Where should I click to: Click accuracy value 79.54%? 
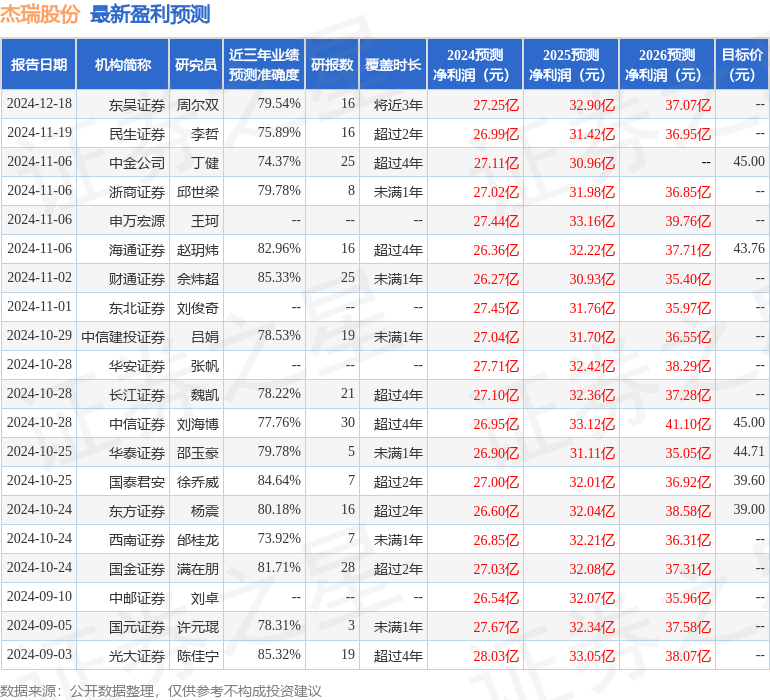(x=279, y=104)
